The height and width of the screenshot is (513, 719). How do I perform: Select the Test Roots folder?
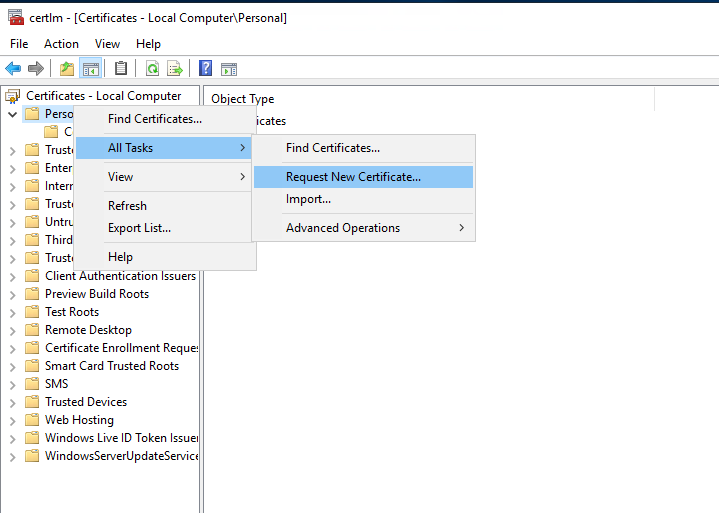point(71,312)
